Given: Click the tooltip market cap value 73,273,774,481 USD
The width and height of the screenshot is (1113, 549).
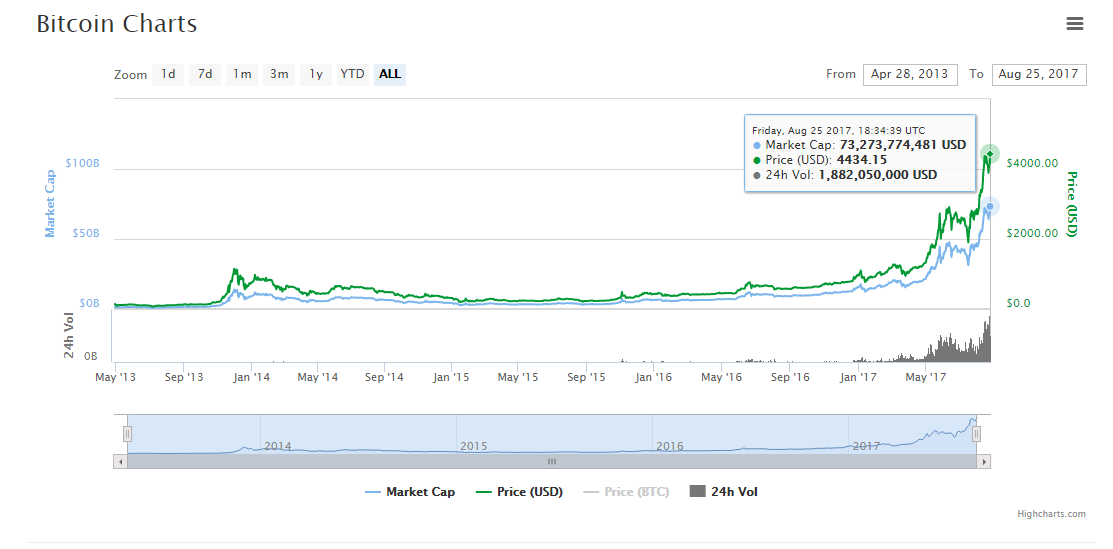Looking at the screenshot, I should coord(901,145).
